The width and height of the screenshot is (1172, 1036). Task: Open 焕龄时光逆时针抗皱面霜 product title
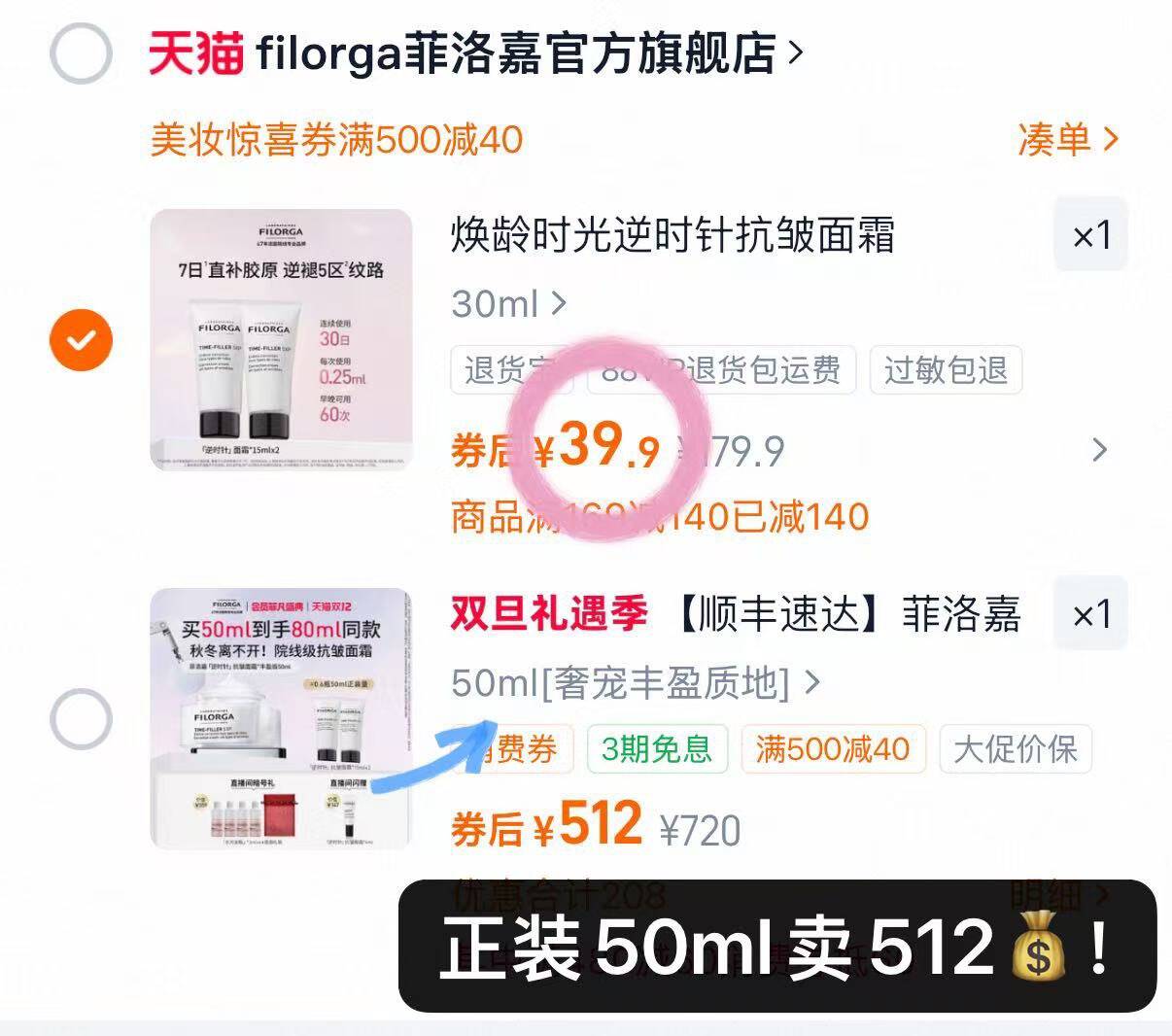(672, 236)
